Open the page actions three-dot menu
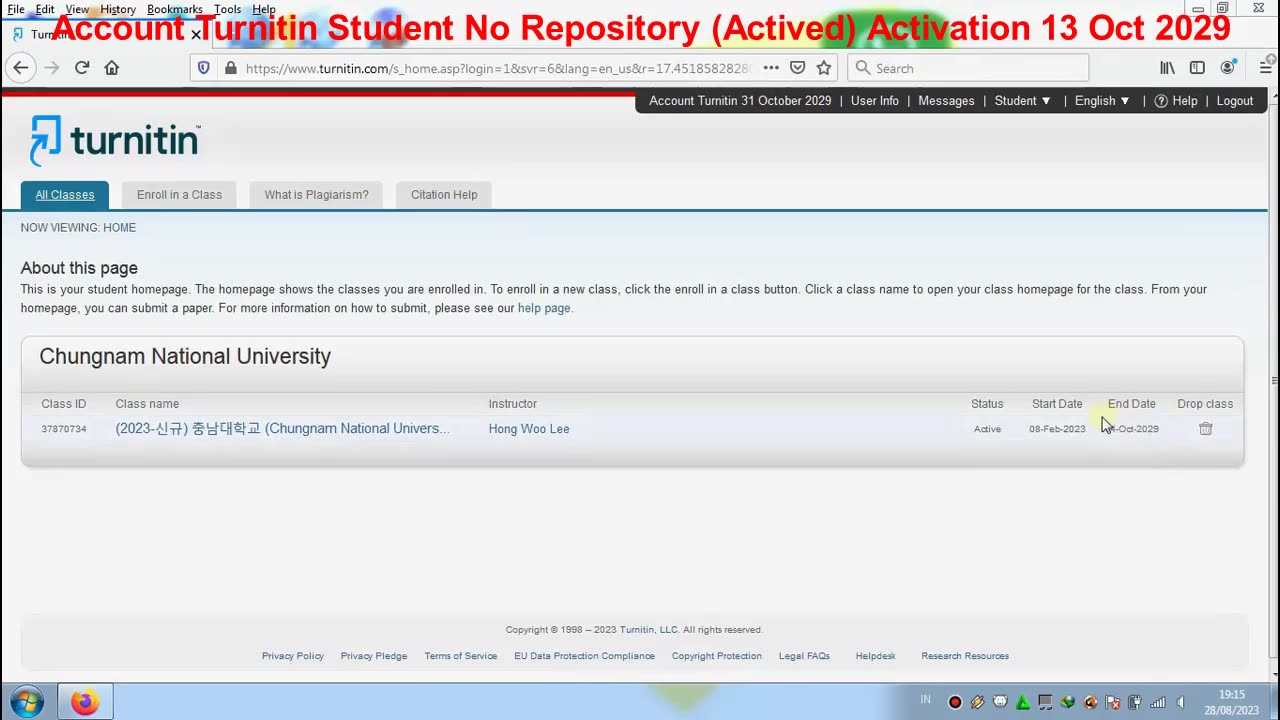This screenshot has height=720, width=1280. [771, 68]
